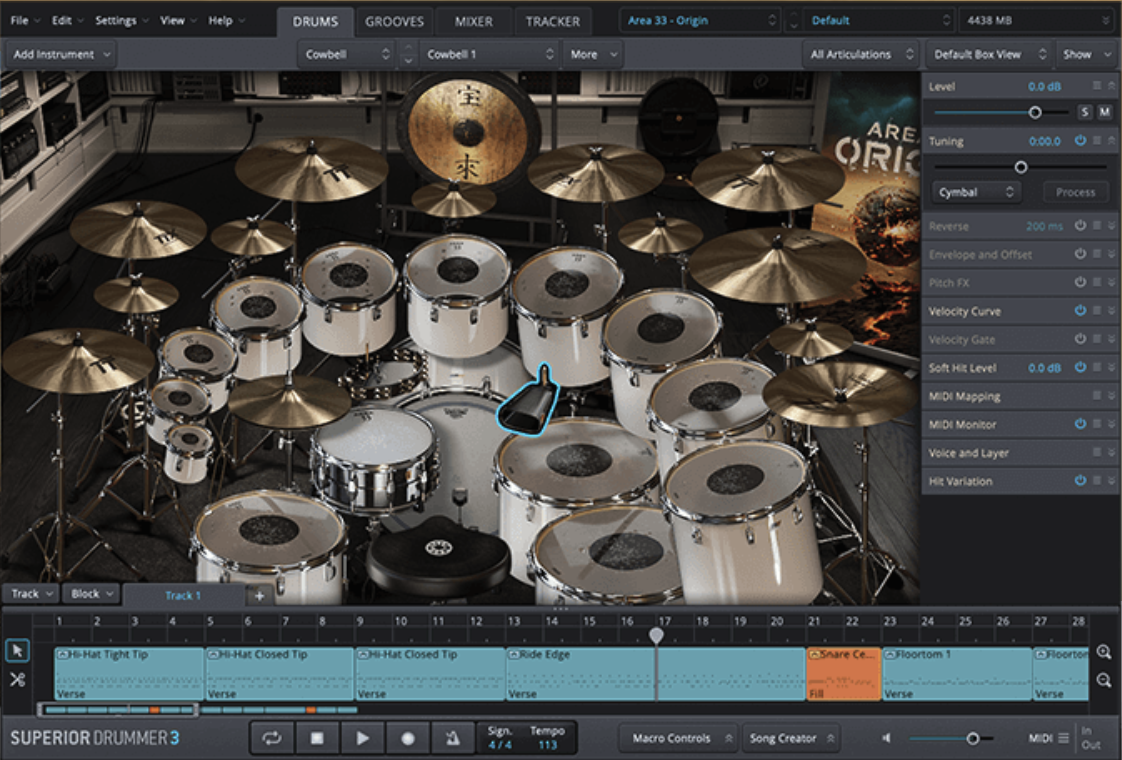
Task: Toggle the Soft Hit Level power button
Action: (x=1080, y=367)
